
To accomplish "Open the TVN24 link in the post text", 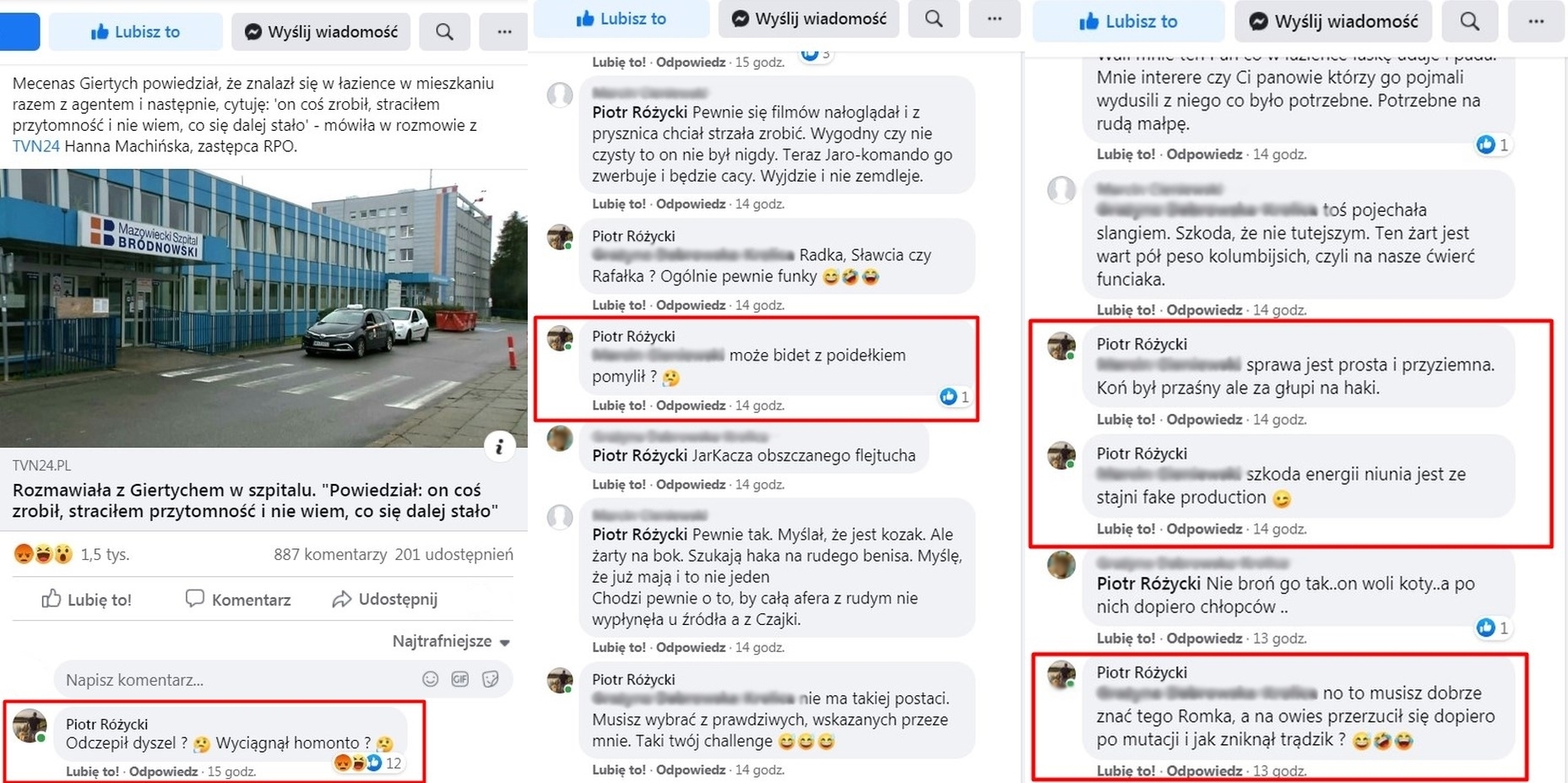I will pyautogui.click(x=35, y=146).
